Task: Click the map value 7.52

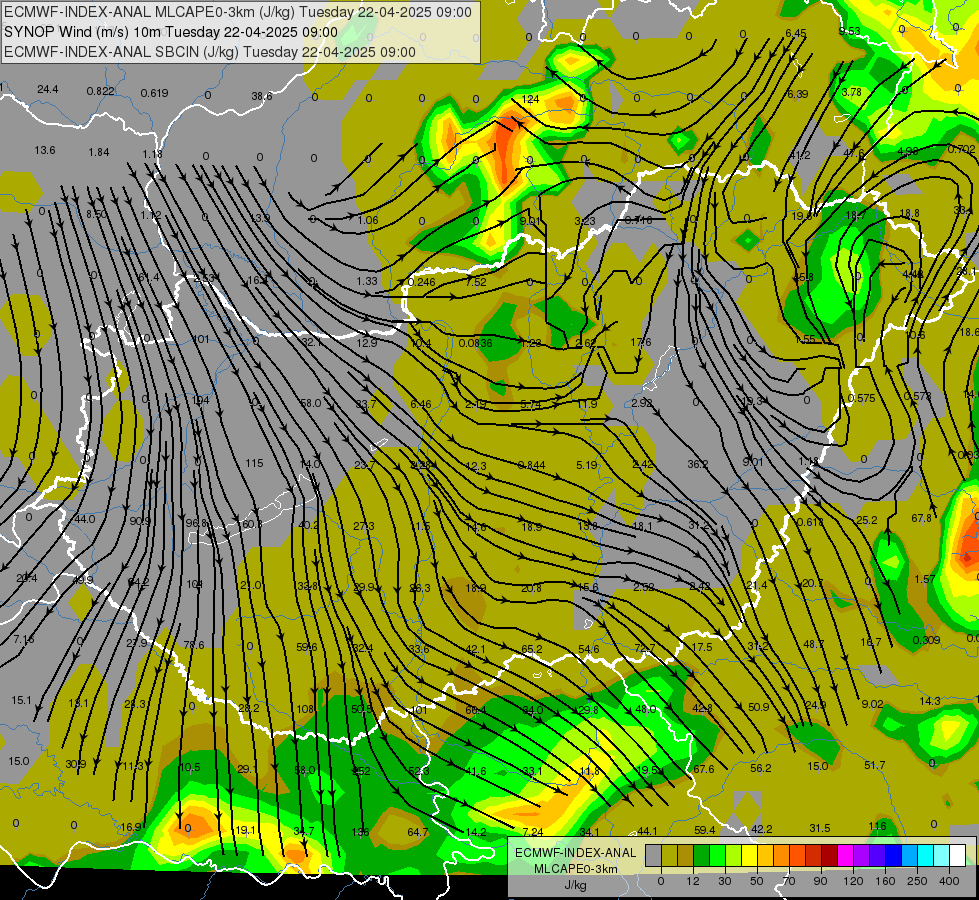Action: tap(476, 282)
